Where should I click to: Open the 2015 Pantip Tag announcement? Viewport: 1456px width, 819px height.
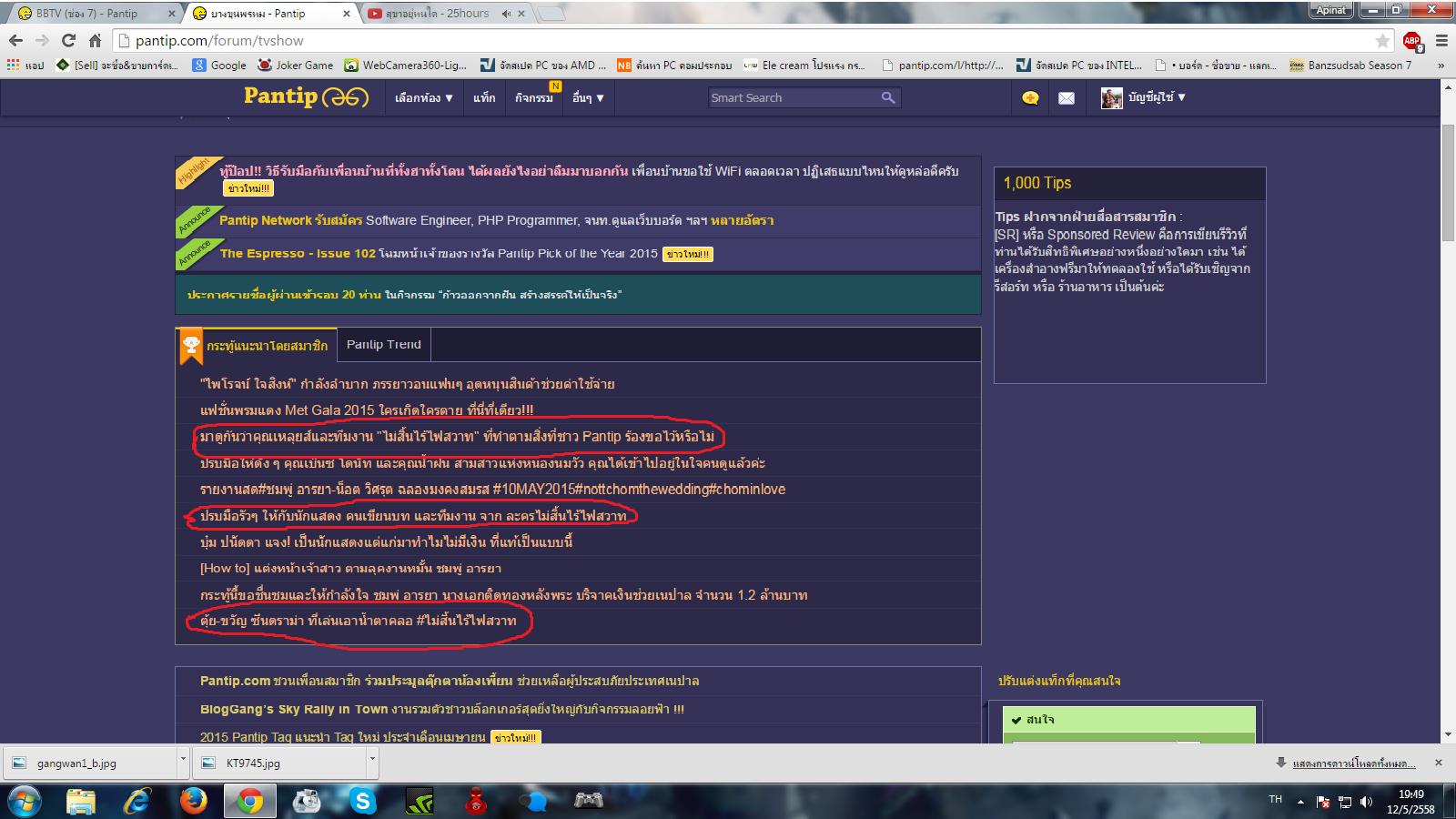(343, 737)
